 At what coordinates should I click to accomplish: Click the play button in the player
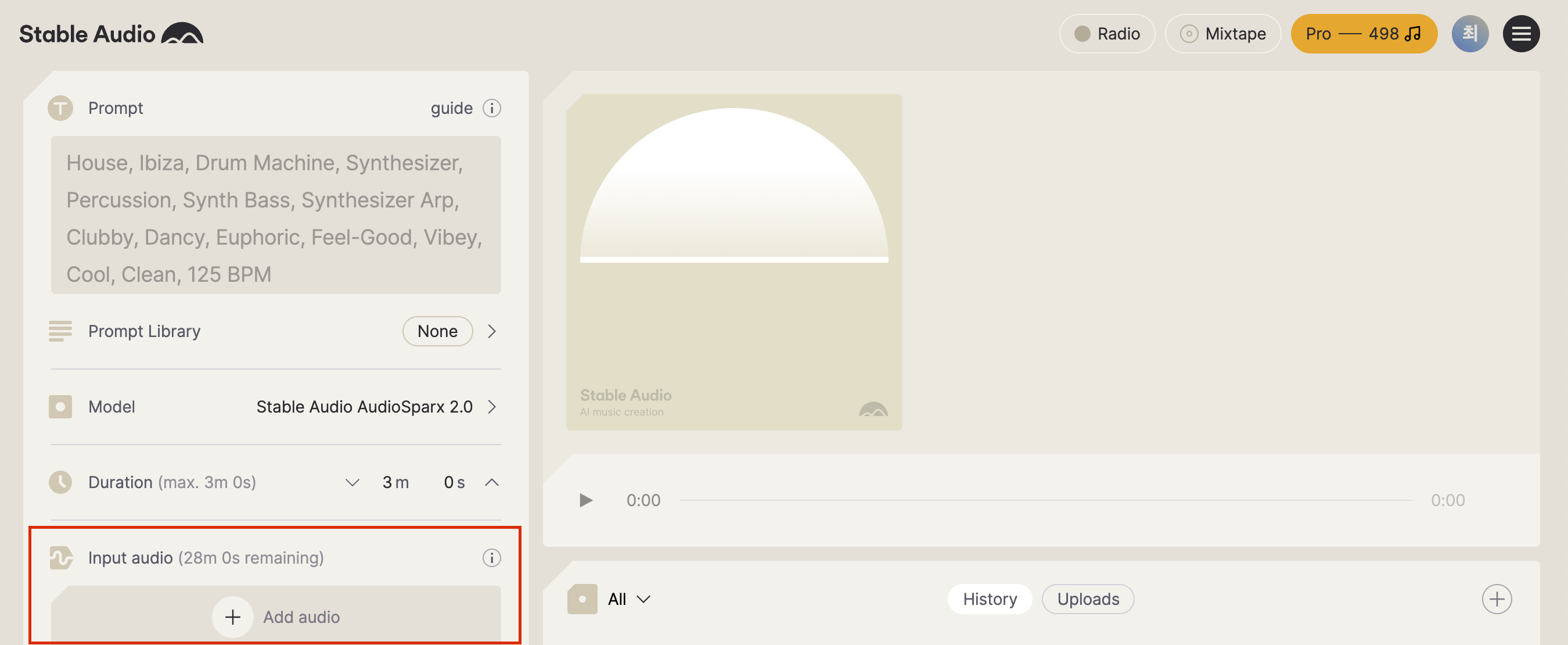tap(584, 499)
